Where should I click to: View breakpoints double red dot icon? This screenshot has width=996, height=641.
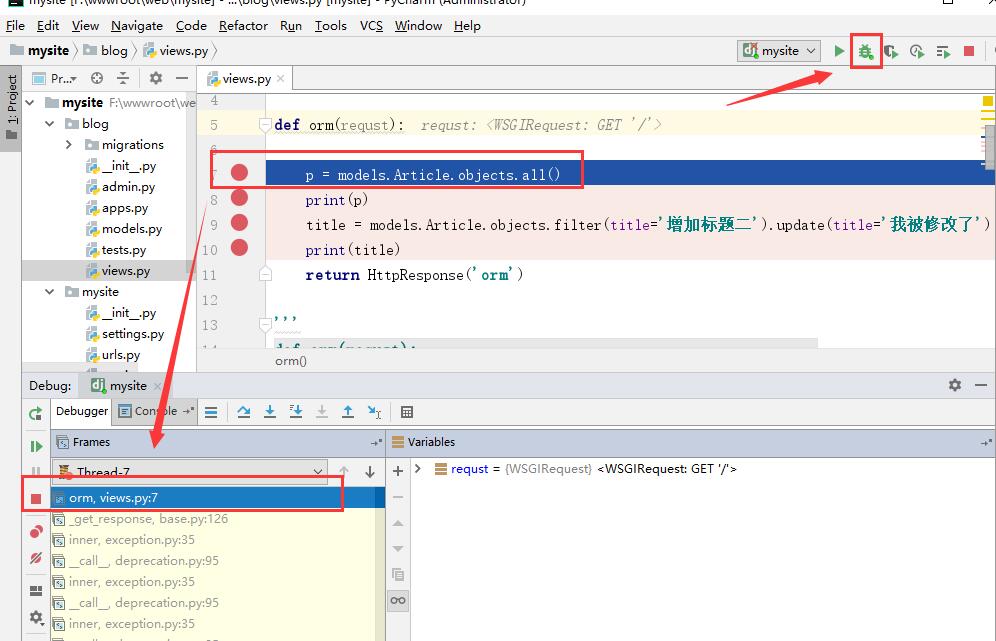(x=36, y=532)
